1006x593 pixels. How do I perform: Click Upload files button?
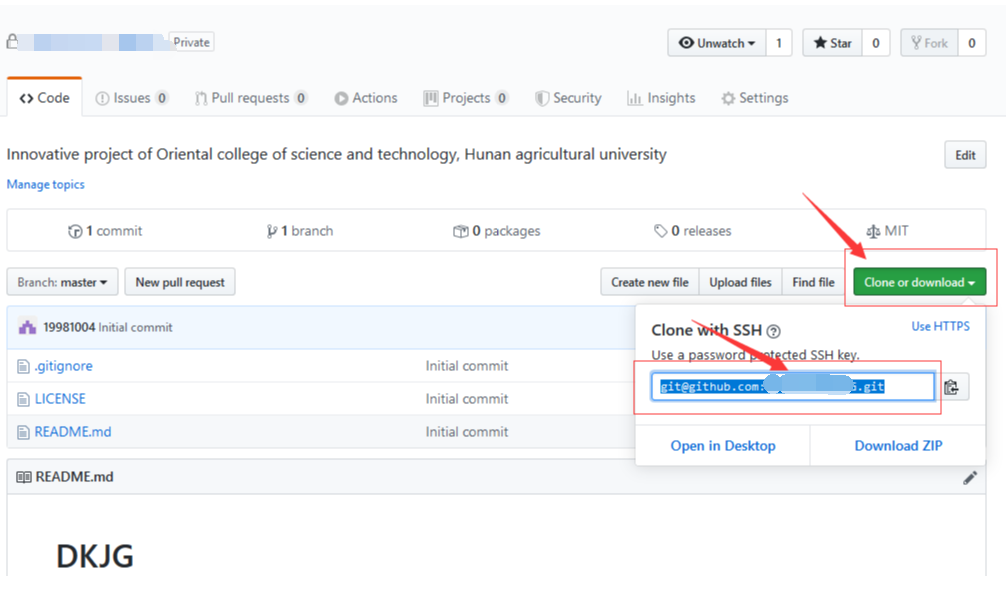click(740, 282)
